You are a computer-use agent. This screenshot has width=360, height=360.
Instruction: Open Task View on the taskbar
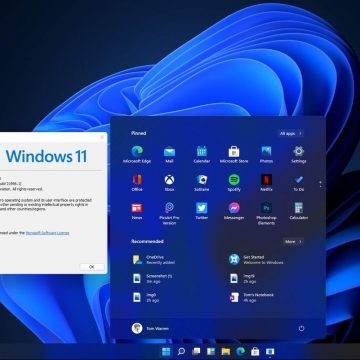[196, 351]
